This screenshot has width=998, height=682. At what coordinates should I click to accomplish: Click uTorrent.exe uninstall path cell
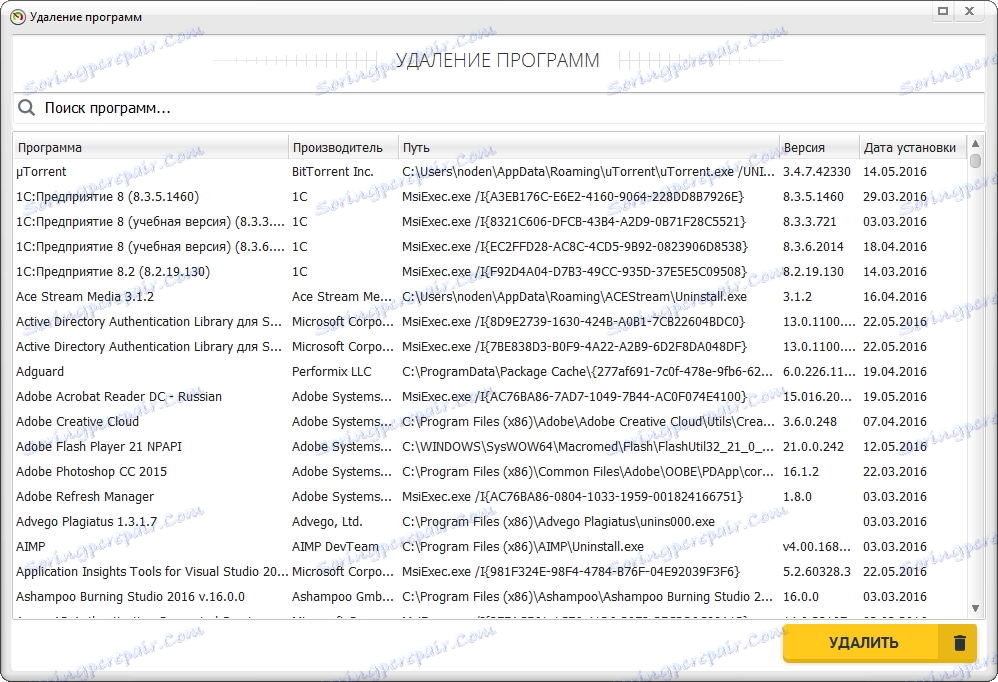(x=588, y=172)
